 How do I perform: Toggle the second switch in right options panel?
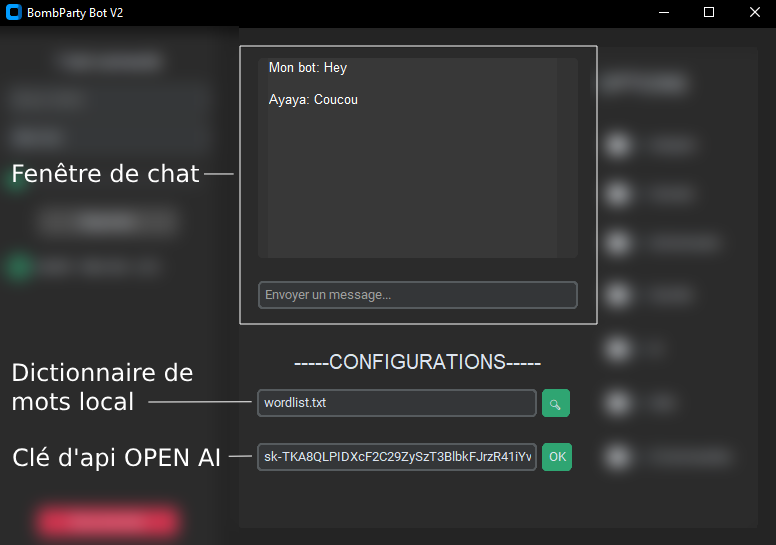point(620,195)
